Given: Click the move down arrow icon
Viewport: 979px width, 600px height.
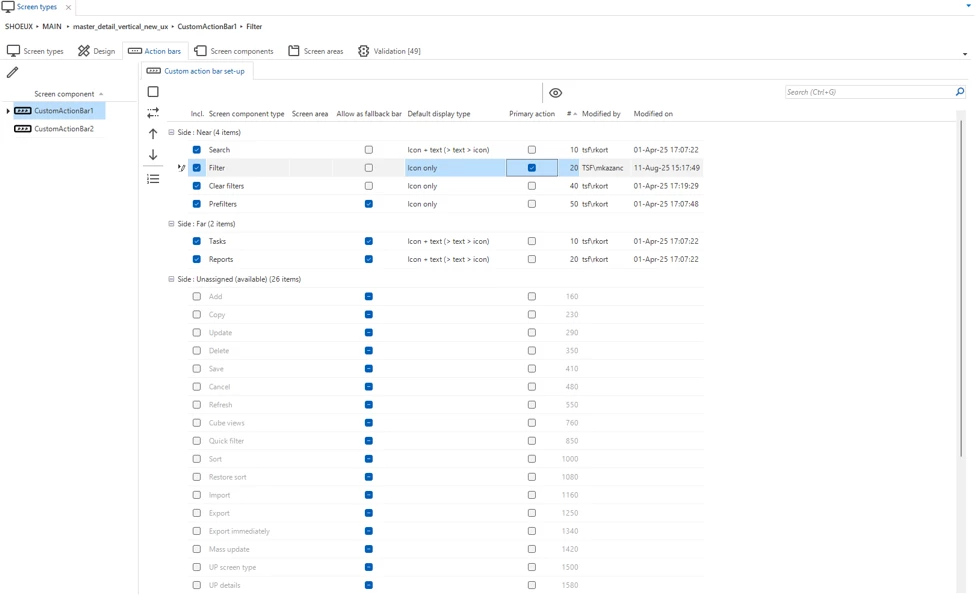Looking at the screenshot, I should pos(153,155).
